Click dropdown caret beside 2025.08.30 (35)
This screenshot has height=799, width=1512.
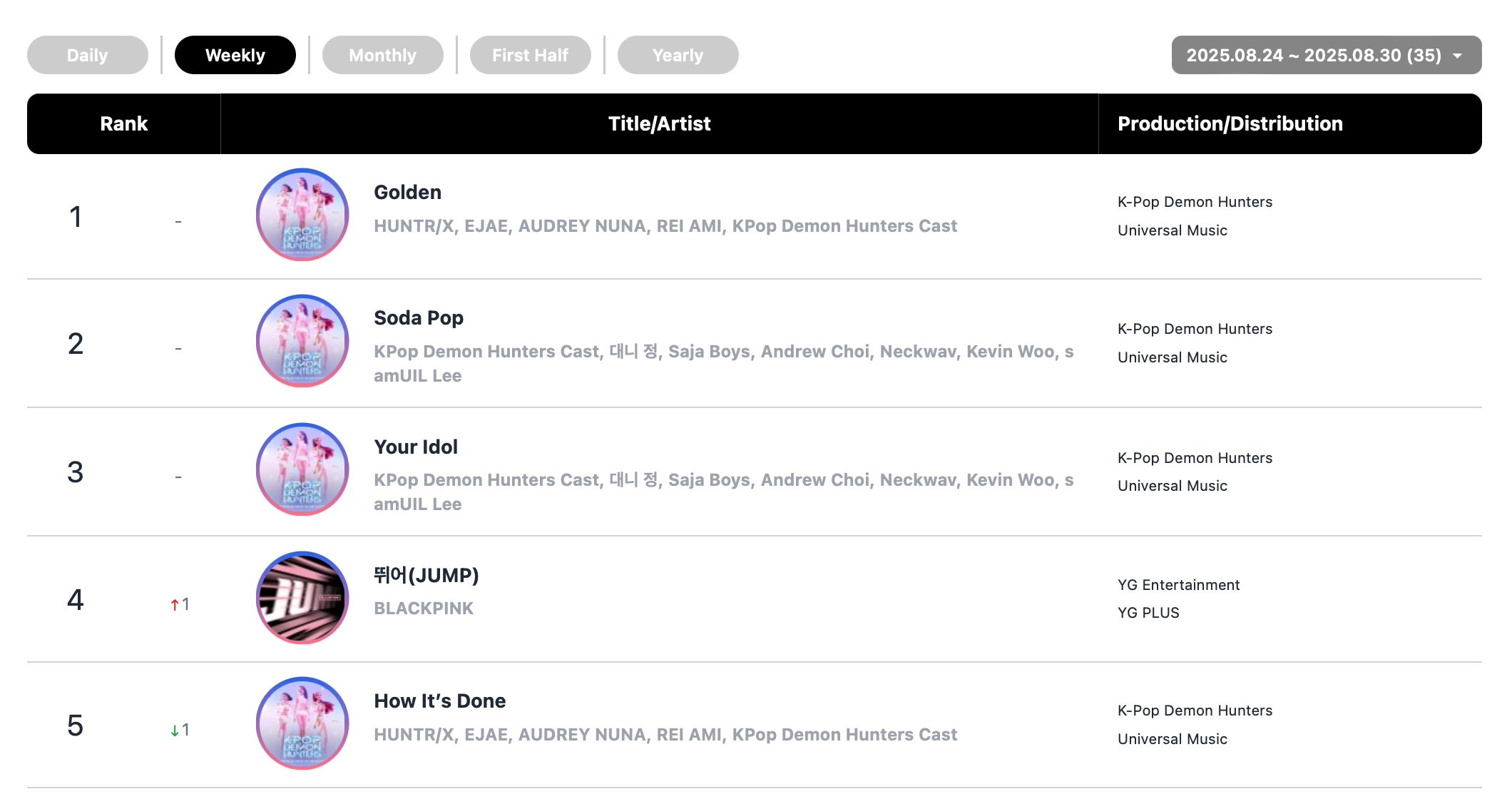(1457, 56)
